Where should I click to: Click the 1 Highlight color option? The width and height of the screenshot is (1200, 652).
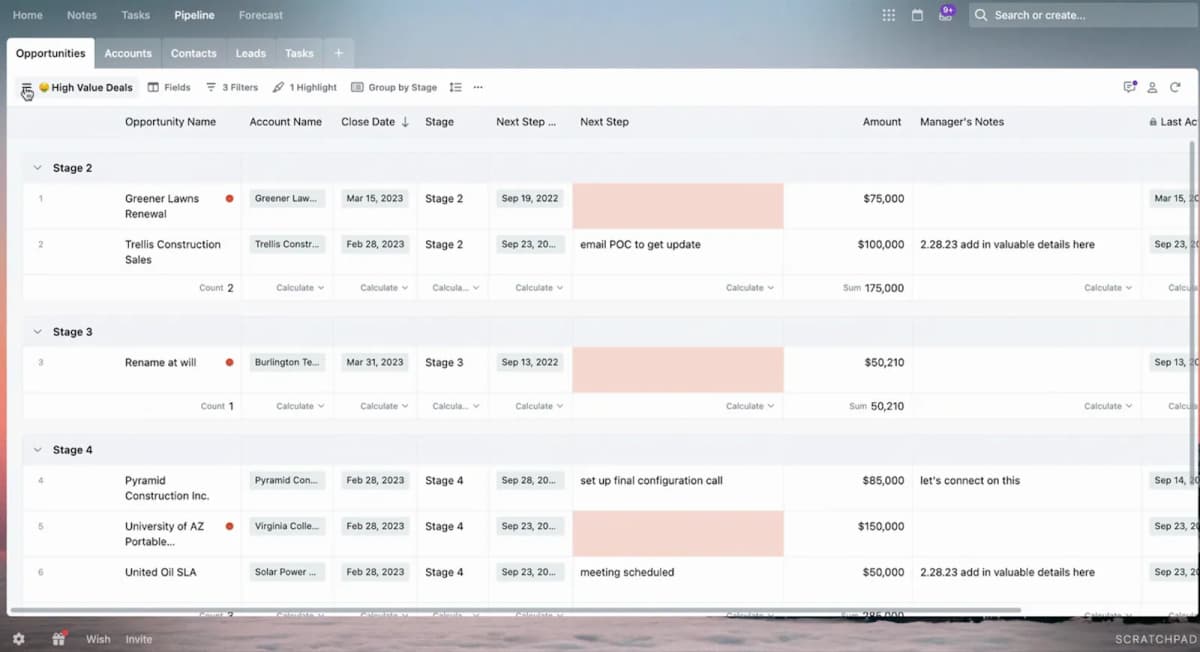click(305, 87)
